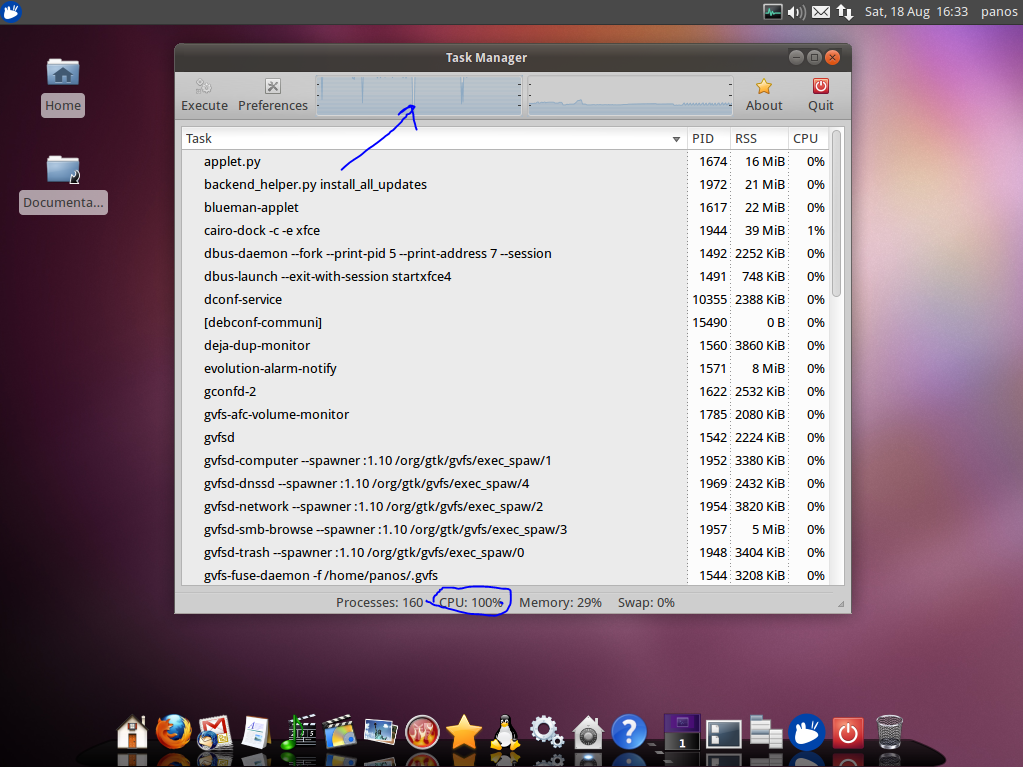Launch Firefox from the dock

click(173, 732)
